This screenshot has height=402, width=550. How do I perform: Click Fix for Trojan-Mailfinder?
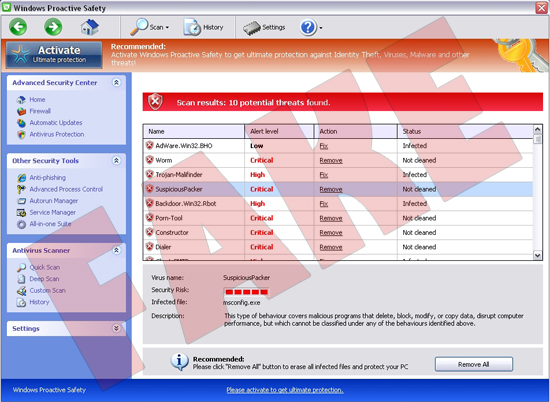(324, 175)
